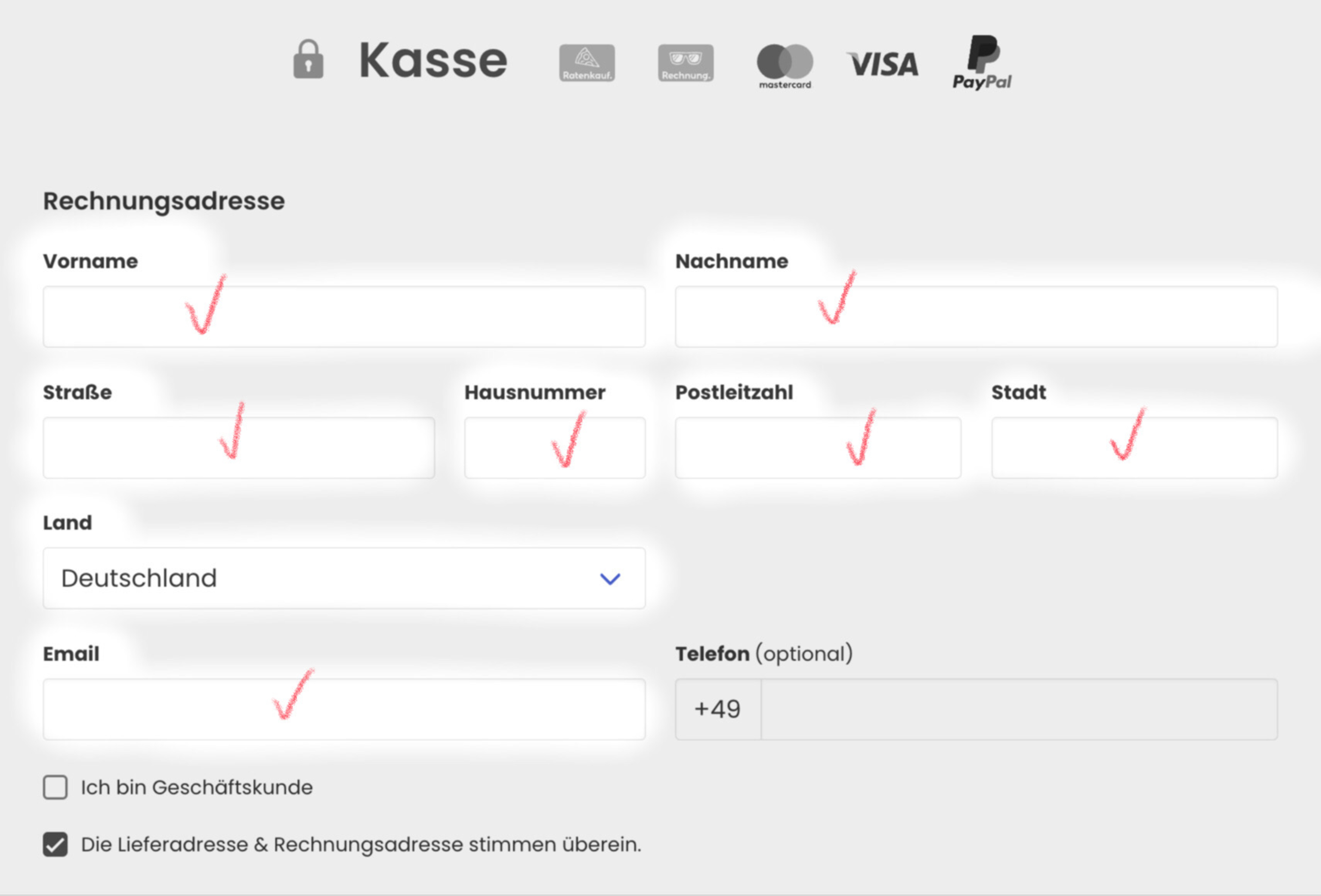Focus the optional Telefon number field
The width and height of the screenshot is (1321, 896).
(x=1019, y=709)
